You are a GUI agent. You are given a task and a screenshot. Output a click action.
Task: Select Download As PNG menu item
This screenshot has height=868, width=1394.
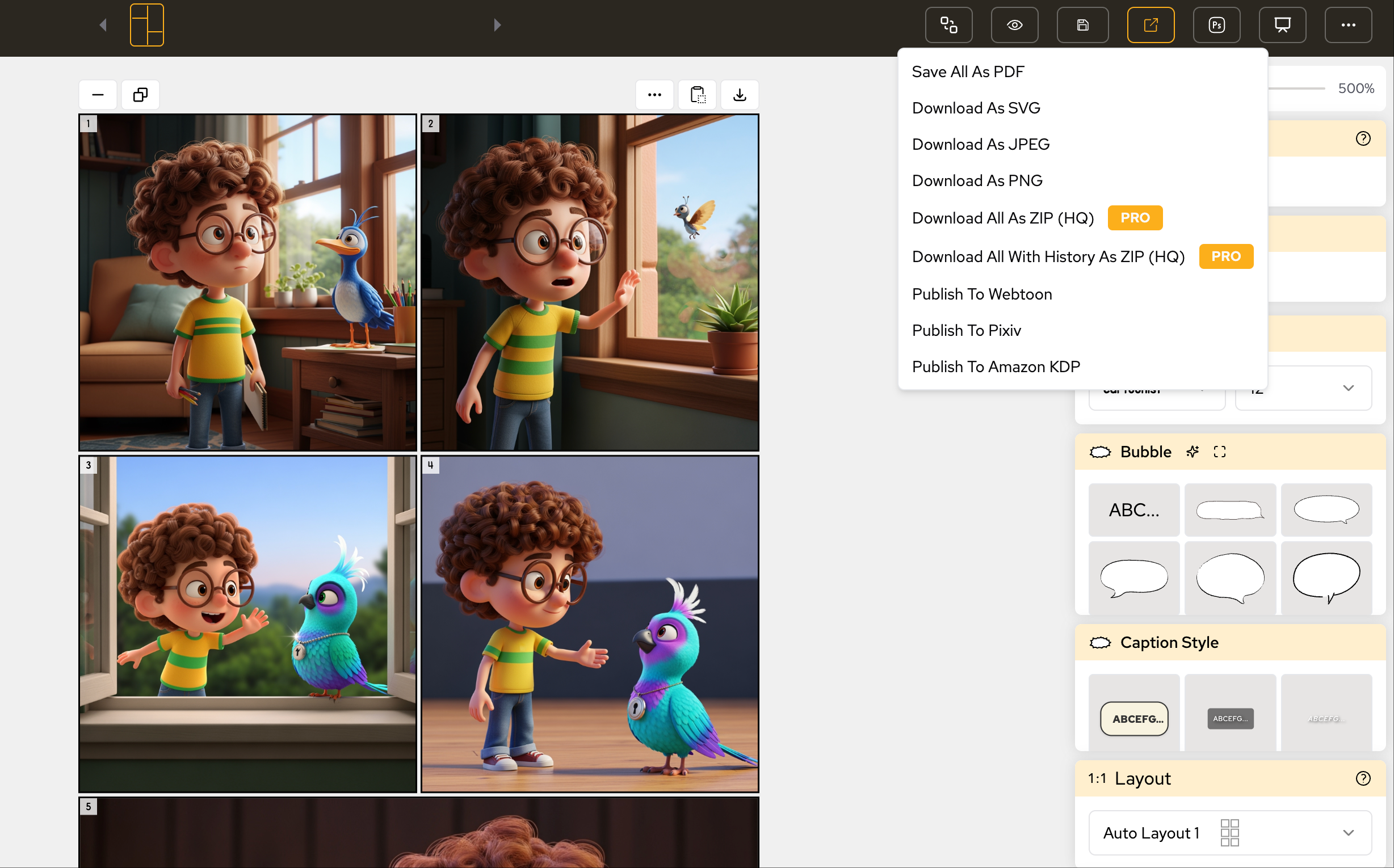tap(977, 180)
